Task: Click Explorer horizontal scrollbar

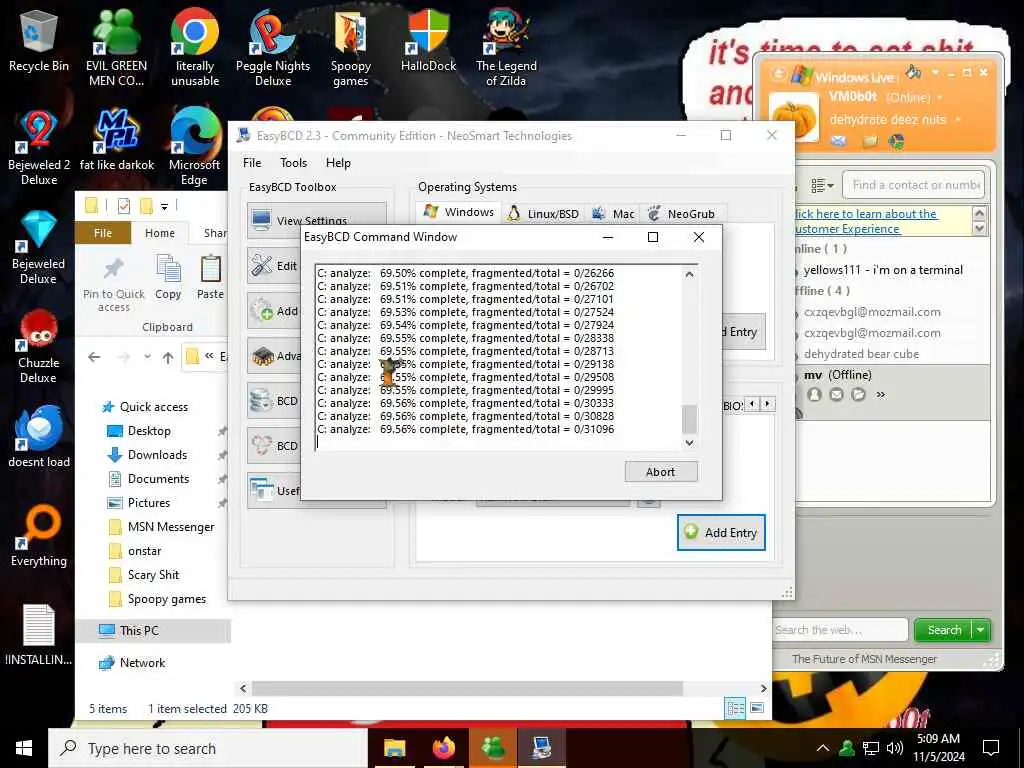Action: [467, 688]
